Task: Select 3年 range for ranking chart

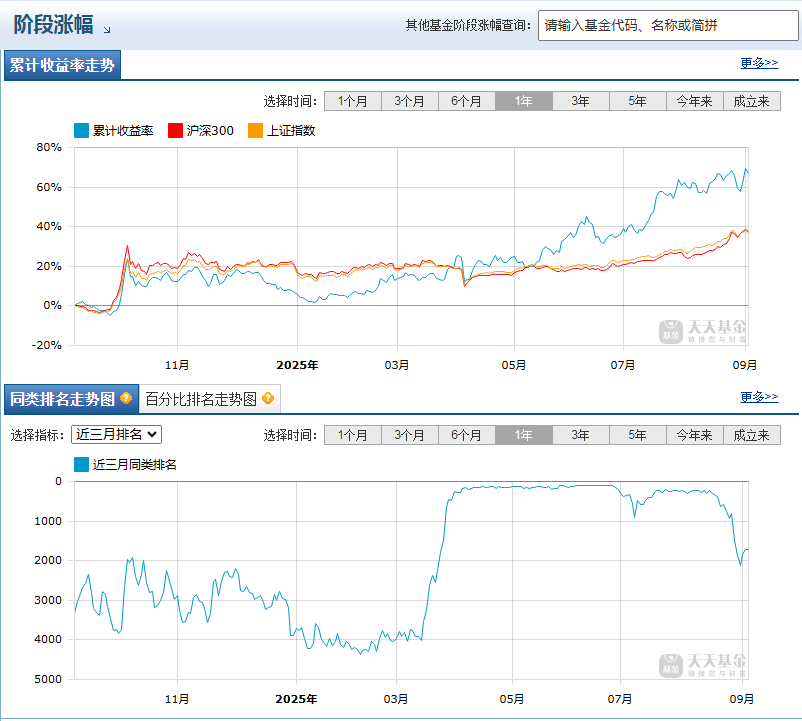Action: (x=581, y=435)
